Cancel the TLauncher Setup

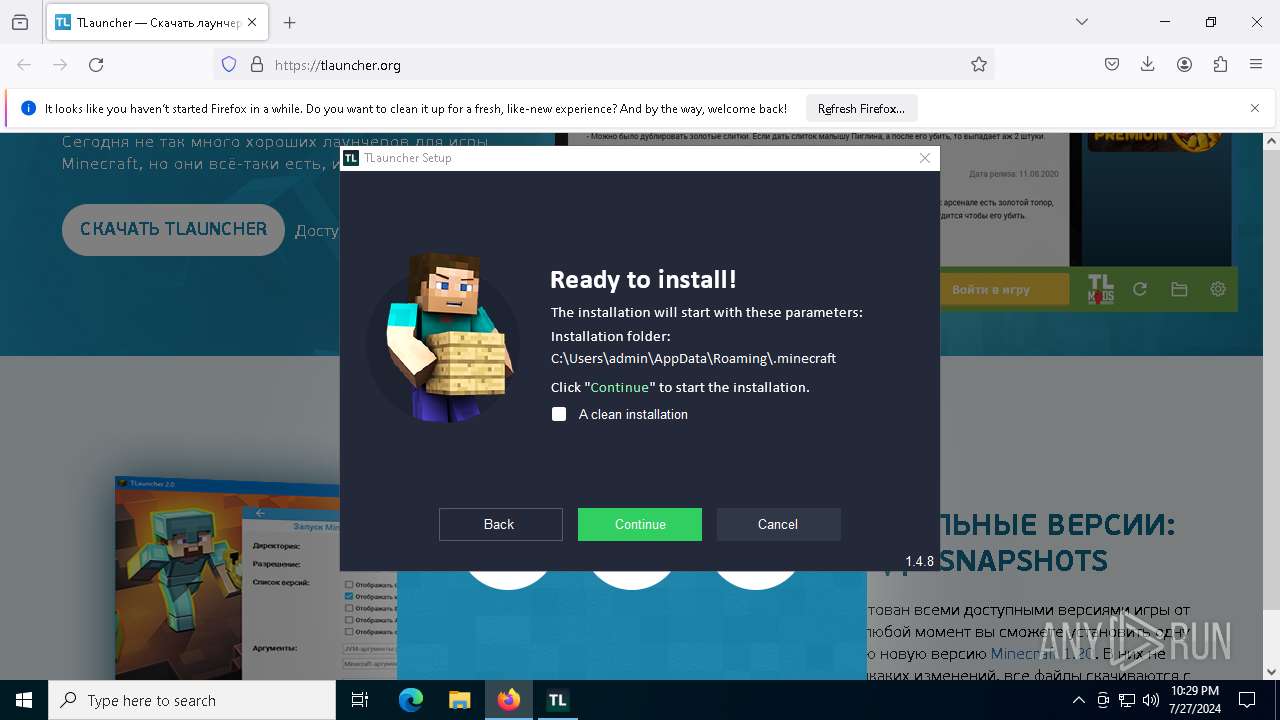[x=778, y=524]
